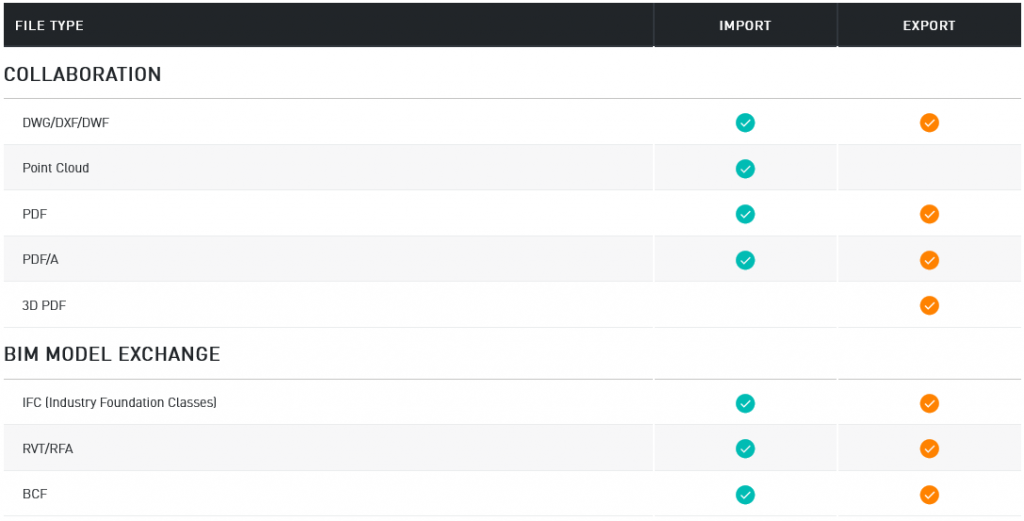Click the teal import checkmark for DWG/DXF/DWF
The height and width of the screenshot is (521, 1024).
(745, 123)
